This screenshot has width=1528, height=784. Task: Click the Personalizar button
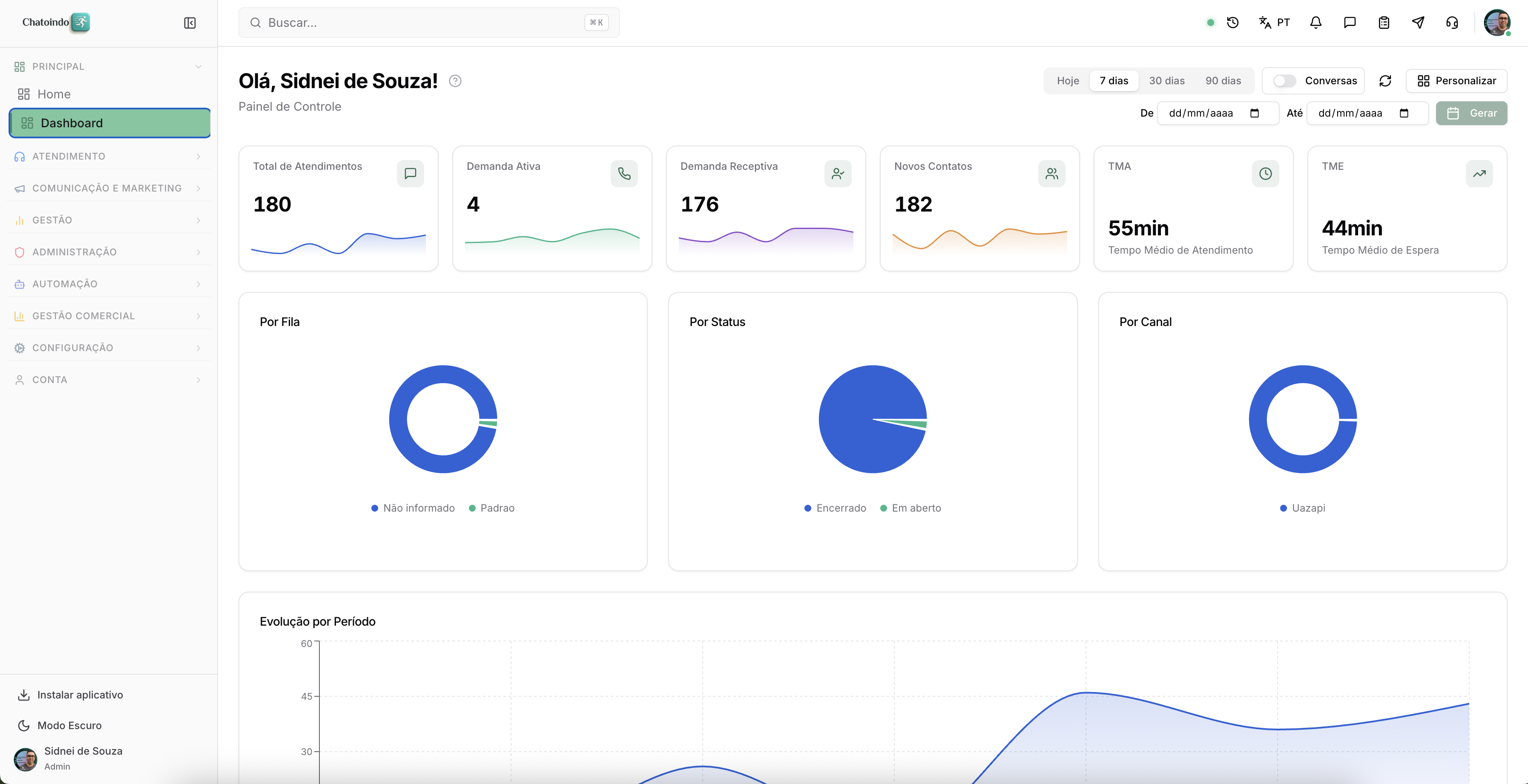1456,80
